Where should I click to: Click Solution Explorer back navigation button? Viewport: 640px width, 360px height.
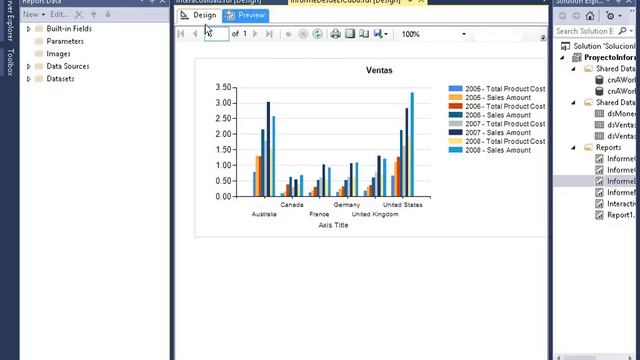tap(562, 16)
